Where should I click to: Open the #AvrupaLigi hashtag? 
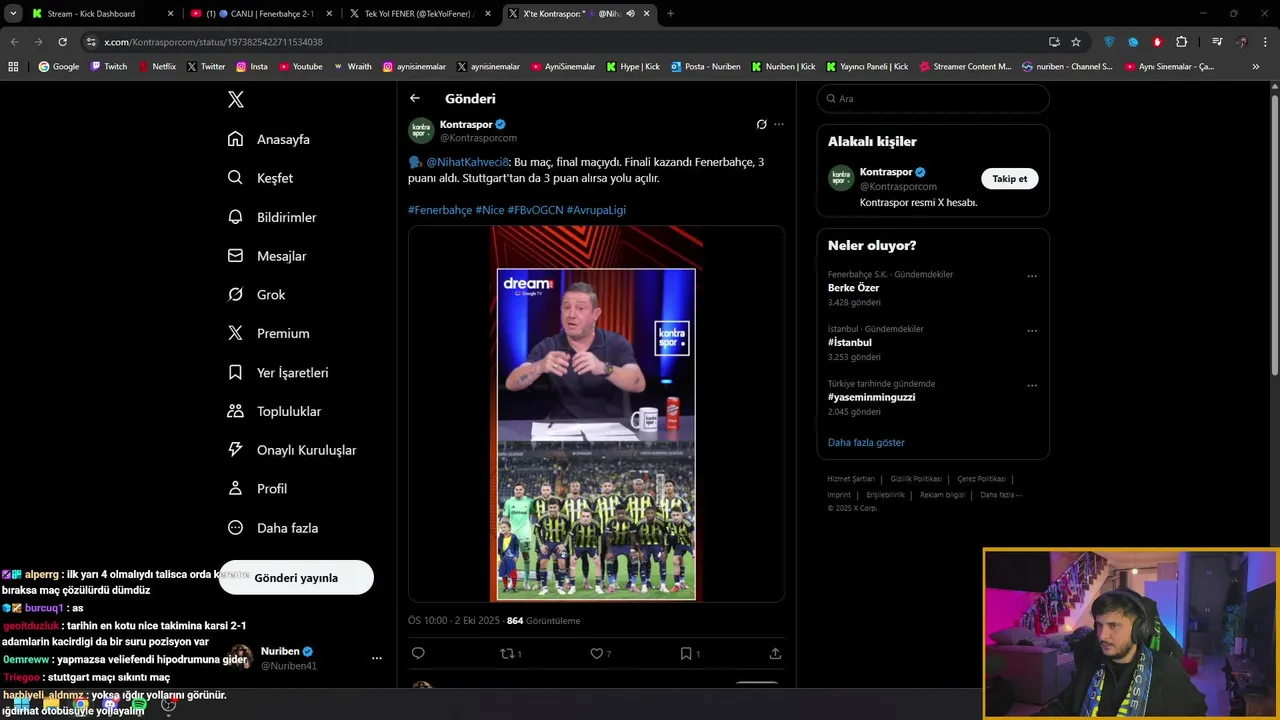pyautogui.click(x=596, y=210)
